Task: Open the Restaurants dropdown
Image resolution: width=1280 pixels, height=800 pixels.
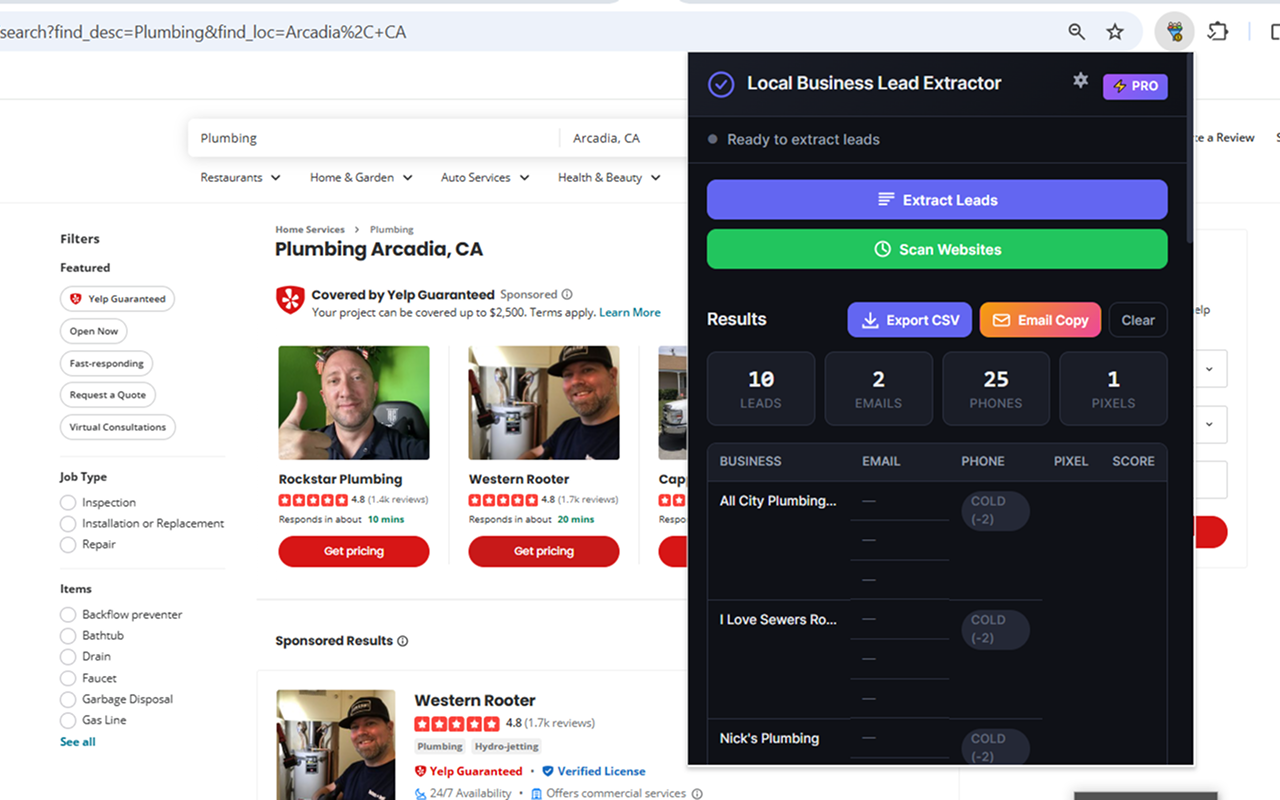Action: tap(240, 177)
